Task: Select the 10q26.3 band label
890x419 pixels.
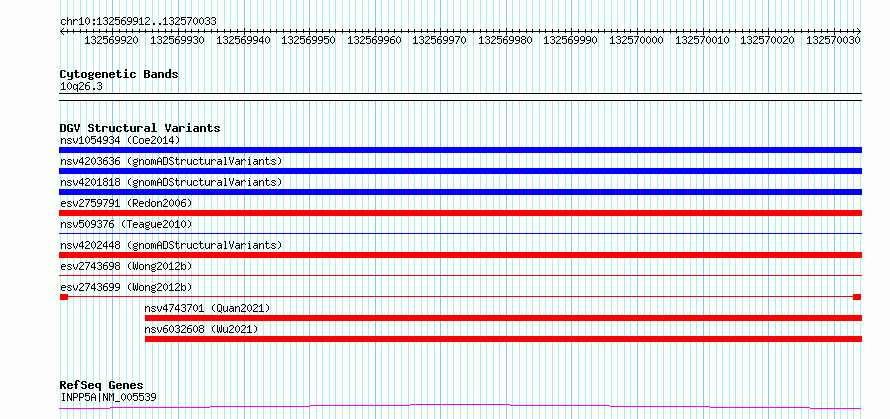Action: tap(81, 87)
